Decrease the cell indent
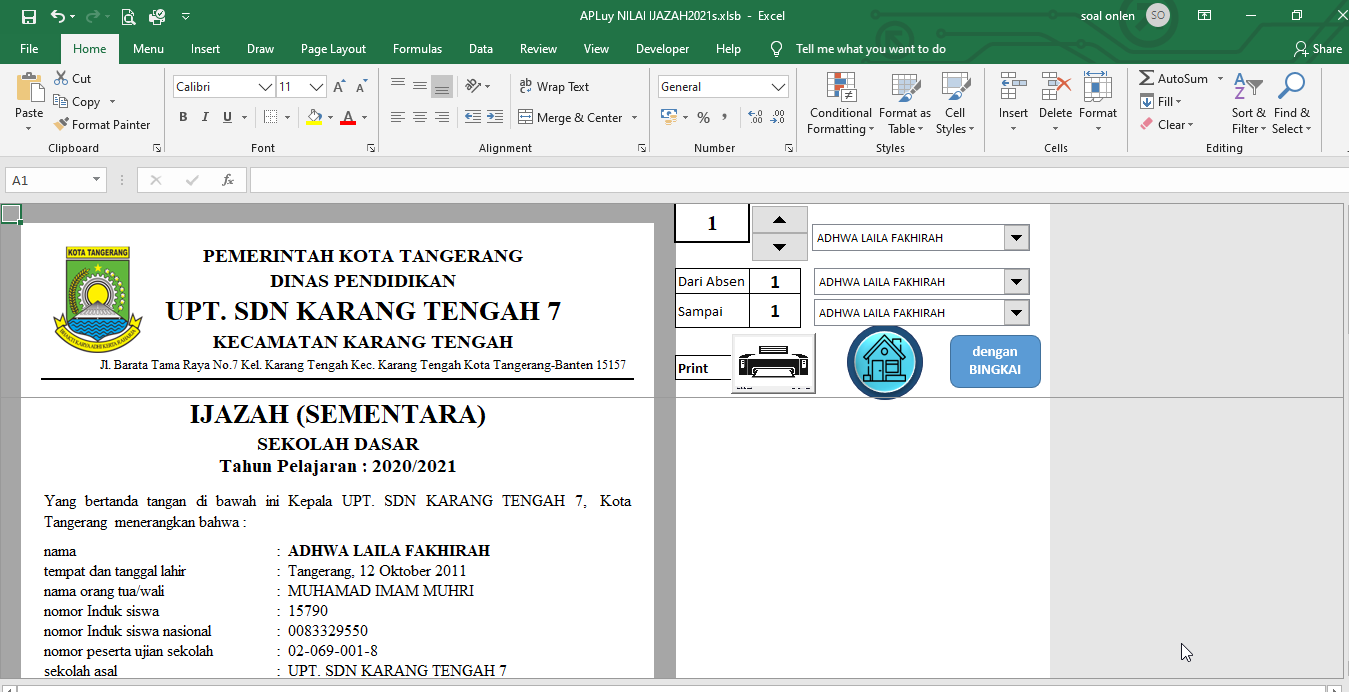 point(473,117)
